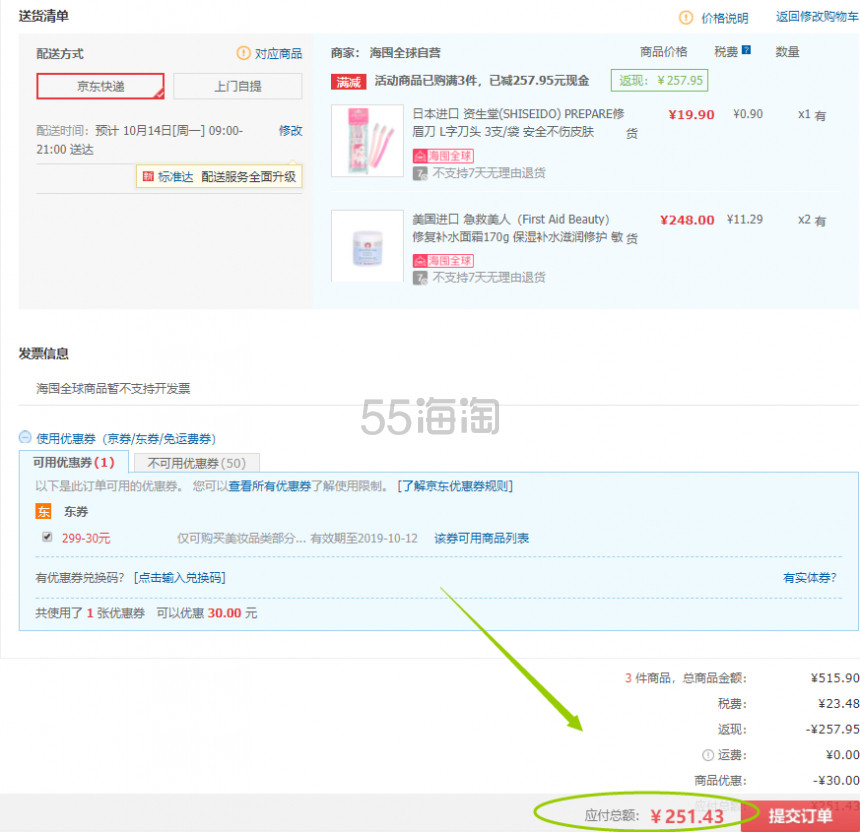The image size is (860, 832).
Task: Click 海囤全球 badge under First Aid Beauty
Action: [443, 261]
